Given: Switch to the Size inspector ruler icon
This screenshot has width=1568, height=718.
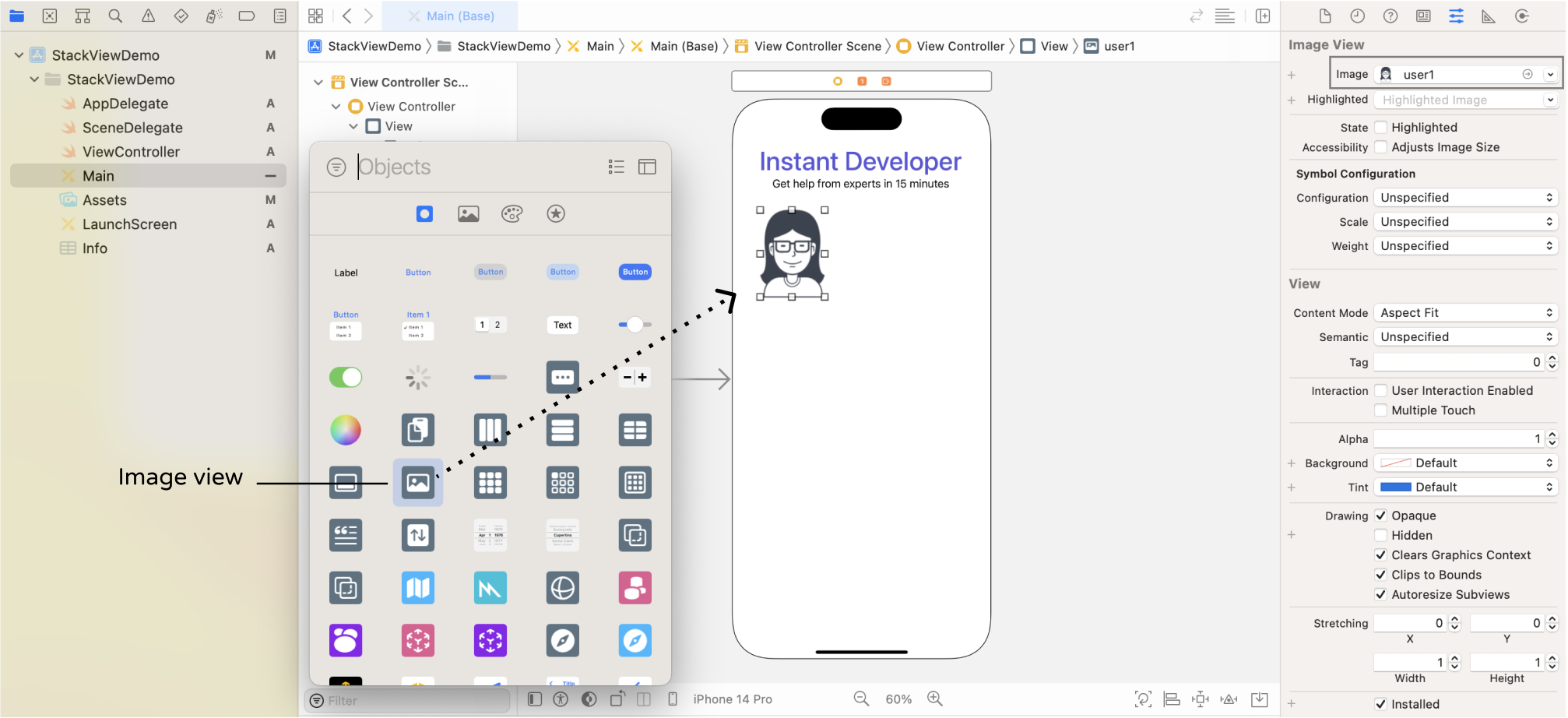Looking at the screenshot, I should point(1489,16).
